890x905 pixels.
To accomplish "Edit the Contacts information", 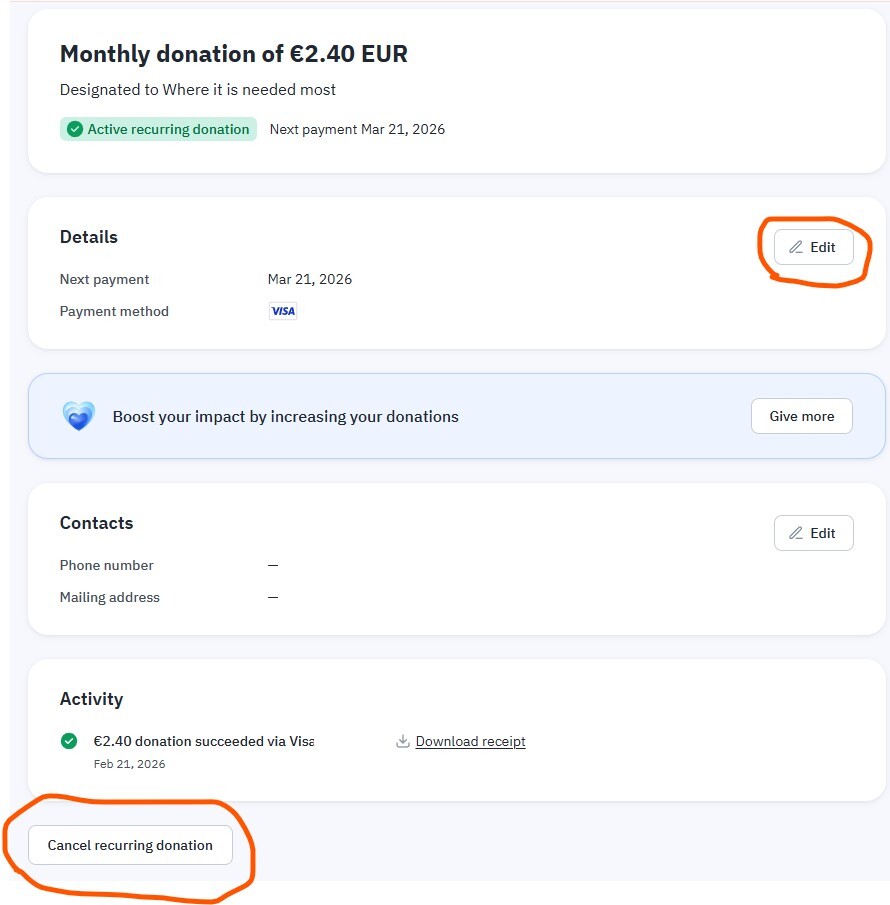I will click(x=813, y=533).
